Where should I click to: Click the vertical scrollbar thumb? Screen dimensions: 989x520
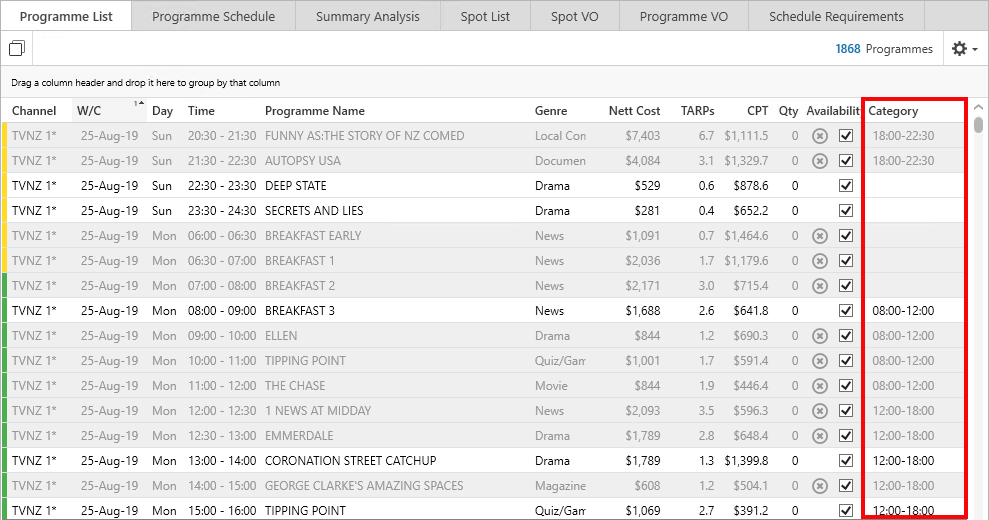[978, 124]
